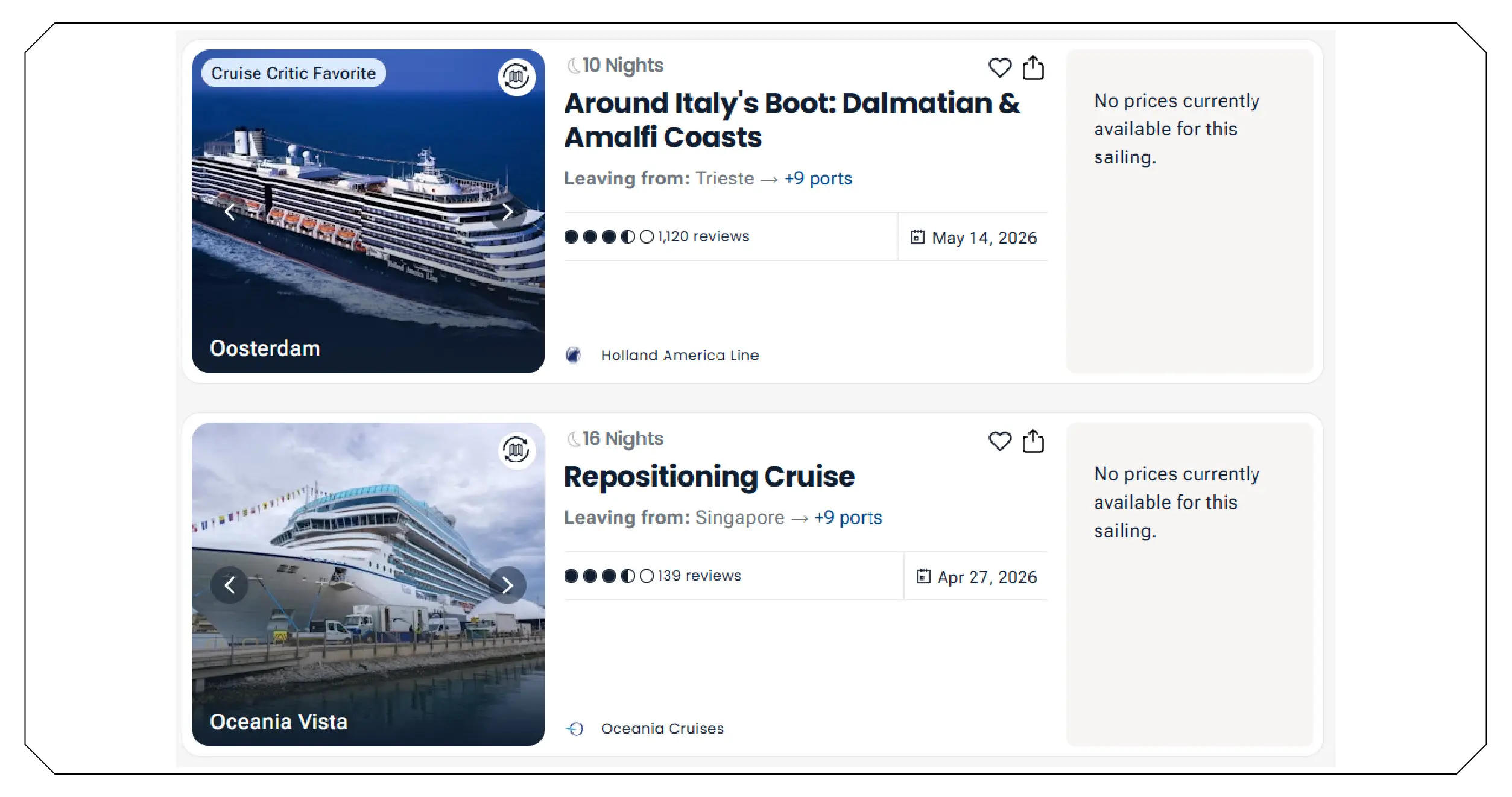Advance the Oosterdam photo carousel forward

point(507,211)
